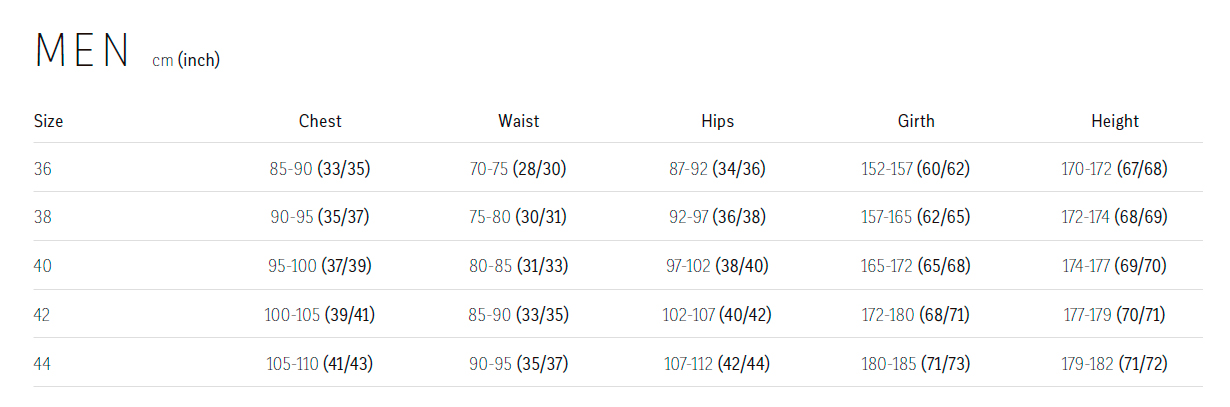
Task: Select the Girth column header
Action: pyautogui.click(x=916, y=121)
